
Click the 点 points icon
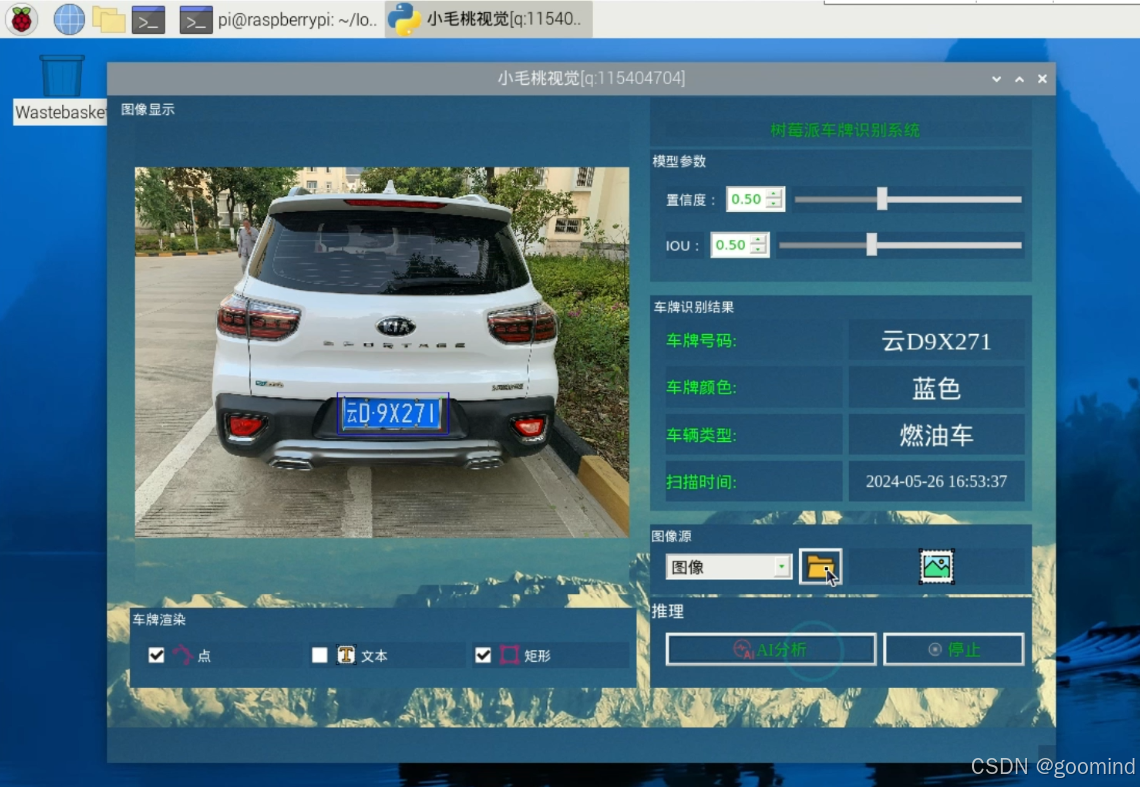(x=182, y=655)
